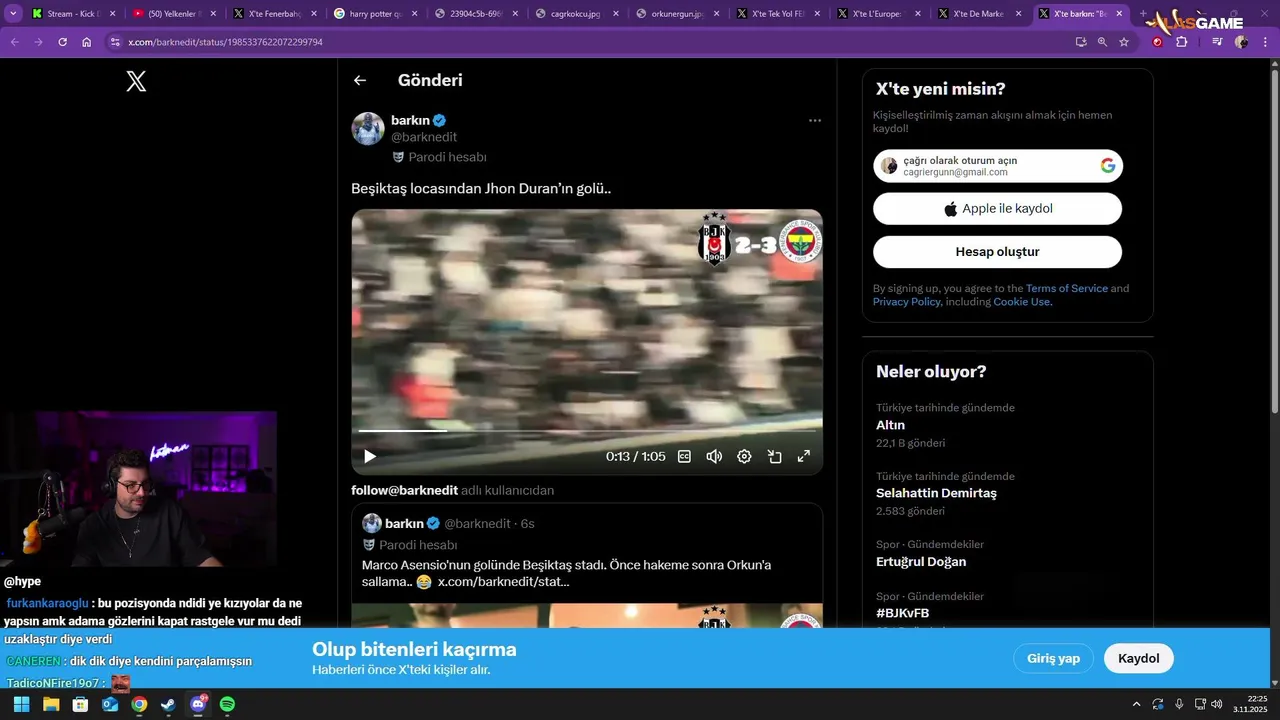Click the browser Back navigation arrow
The image size is (1280, 720).
click(x=14, y=42)
